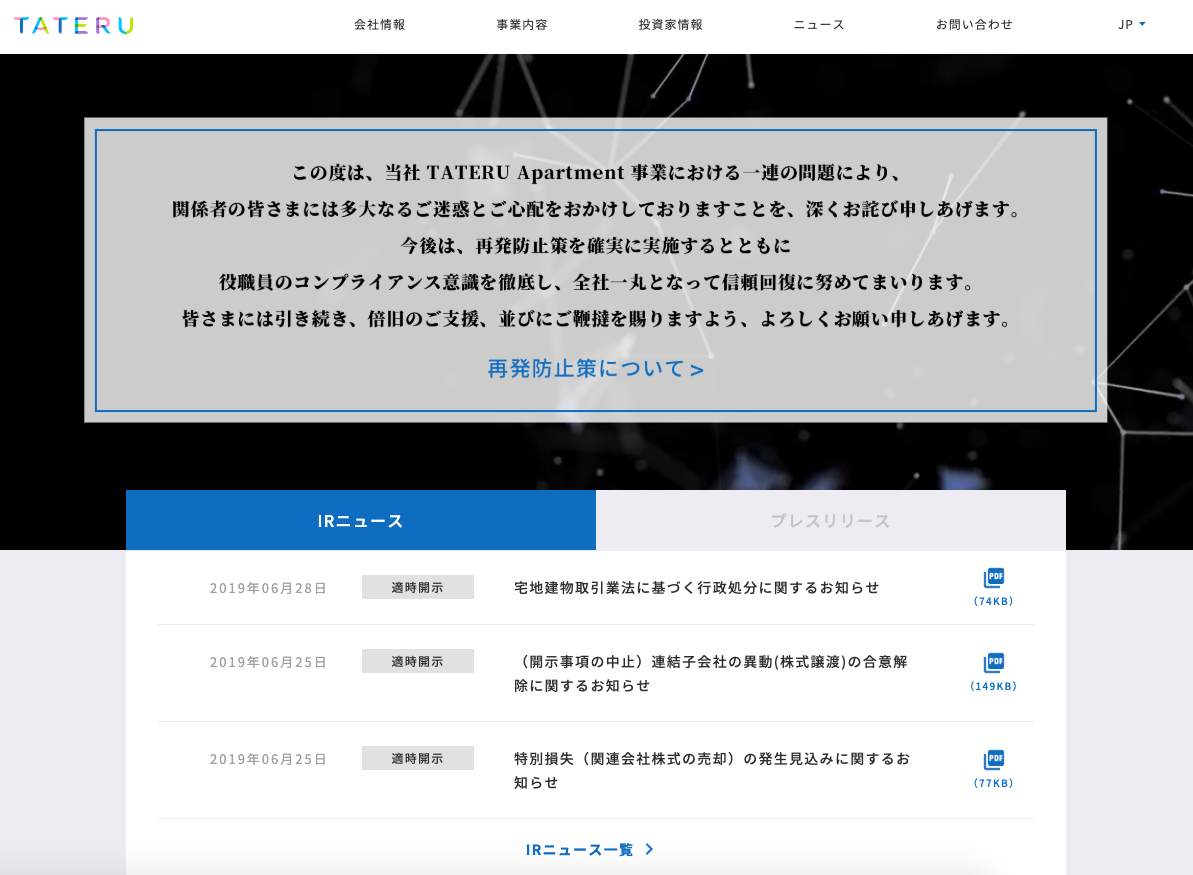This screenshot has height=875, width=1193.
Task: Click 適時開示 tag on 06月28日 row
Action: [418, 587]
